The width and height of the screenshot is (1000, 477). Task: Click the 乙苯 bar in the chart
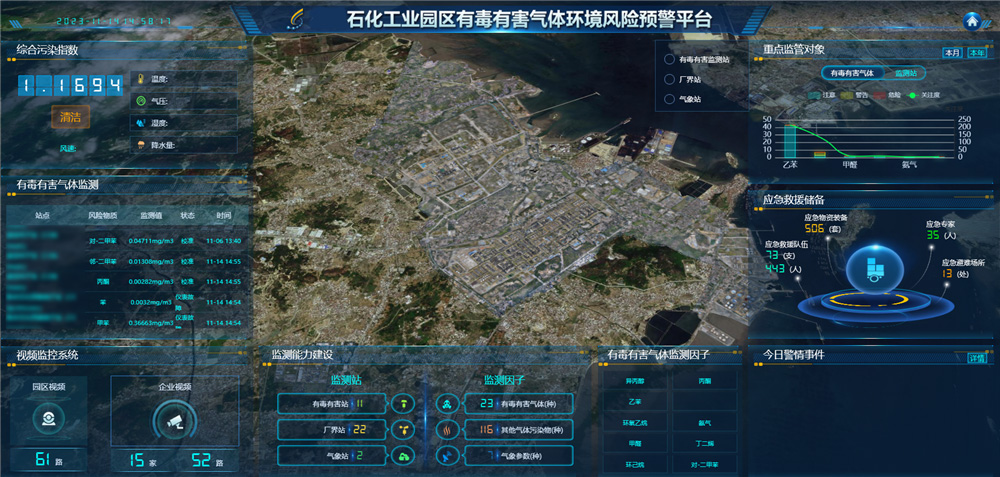click(x=790, y=141)
